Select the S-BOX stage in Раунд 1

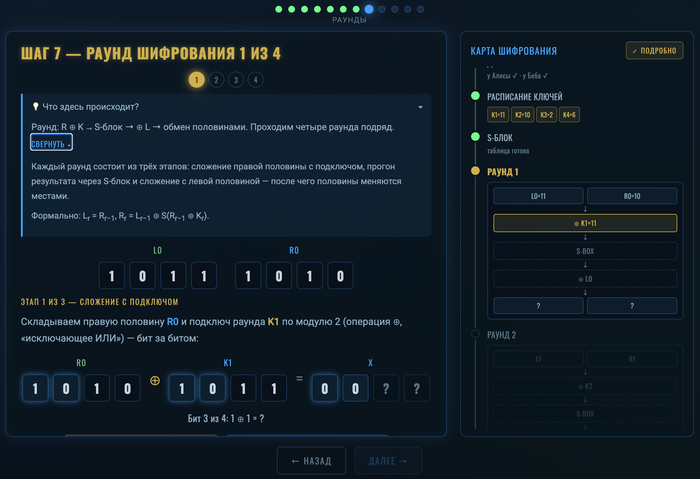[585, 251]
